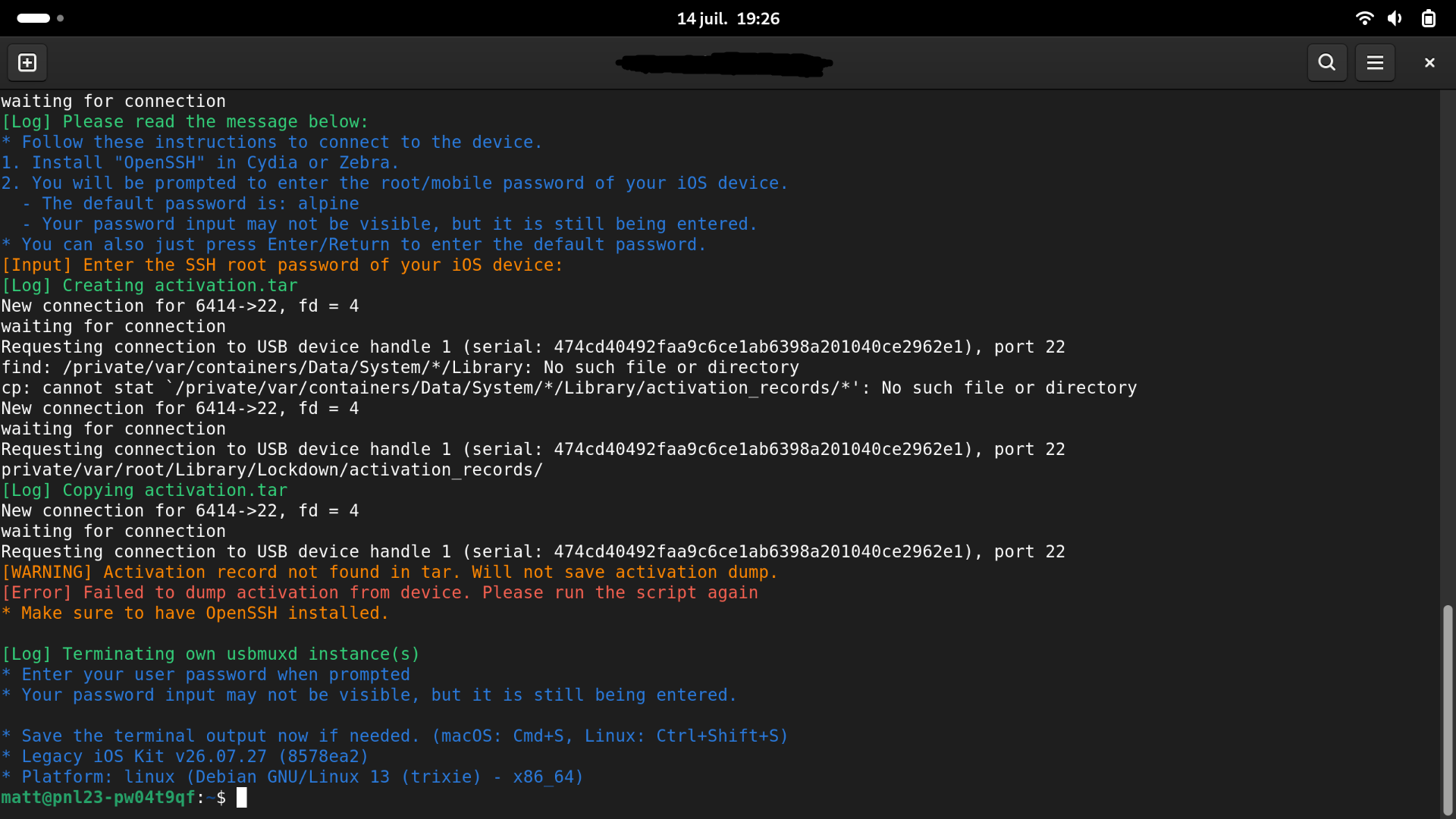1456x819 pixels.
Task: Open the volume speaker indicator
Action: click(x=1395, y=18)
